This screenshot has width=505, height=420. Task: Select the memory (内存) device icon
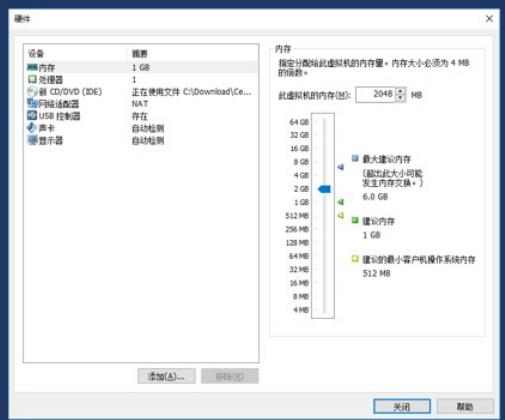32,68
